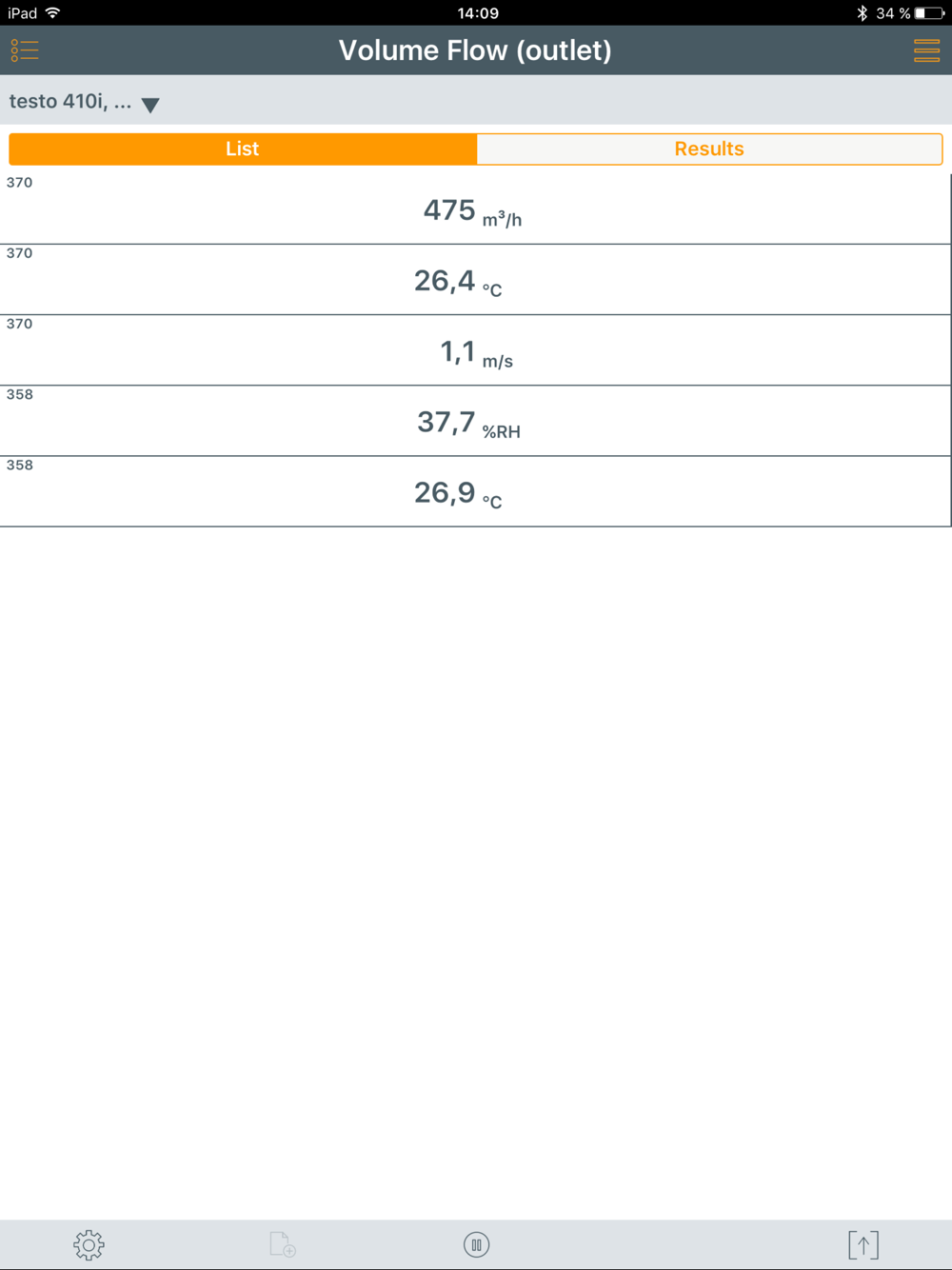
Task: Expand the testo 410i device dropdown arrow
Action: (150, 105)
